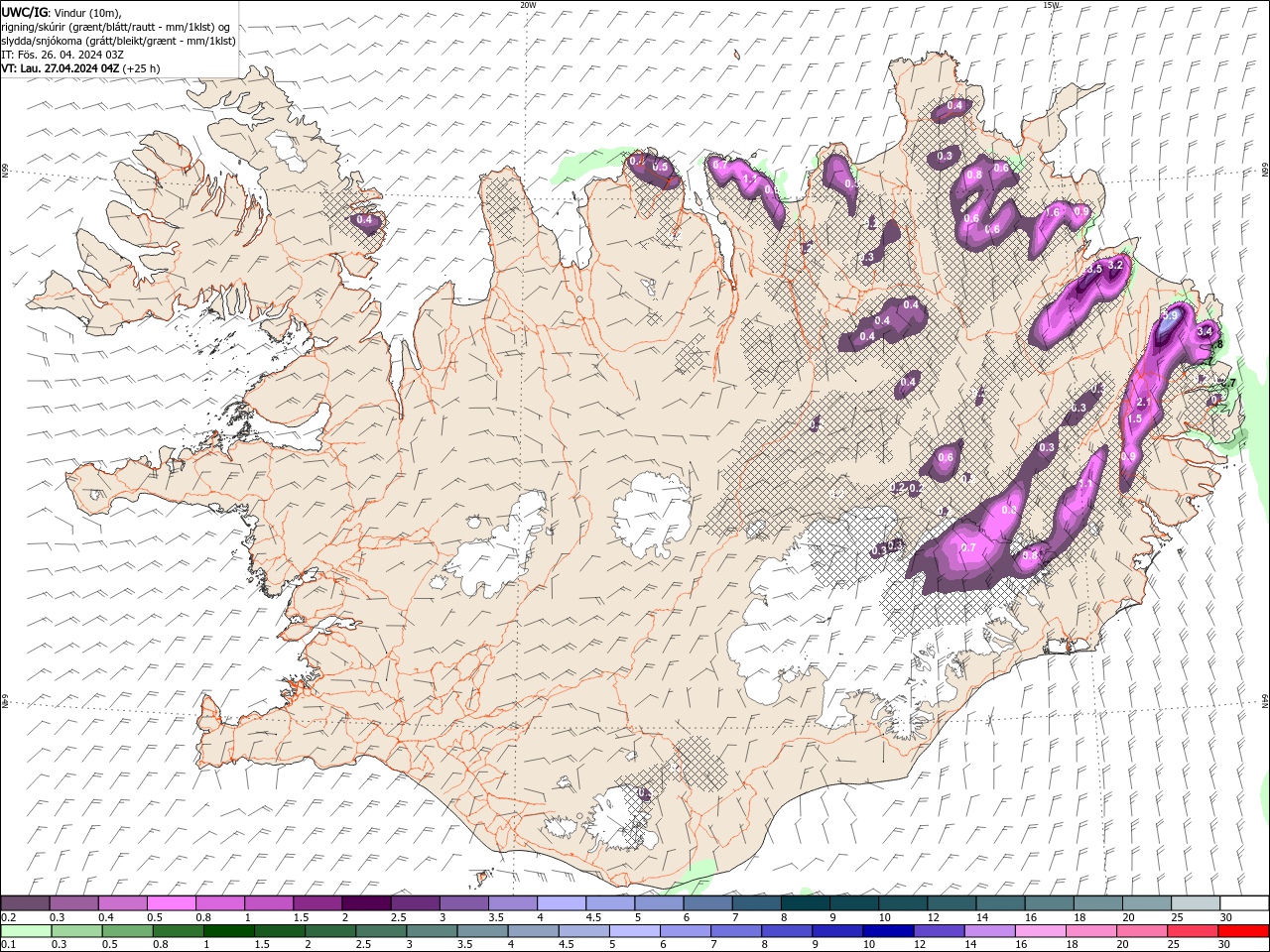The height and width of the screenshot is (952, 1270).
Task: Click the deep blue rain swatch at 10
Action: click(x=889, y=931)
